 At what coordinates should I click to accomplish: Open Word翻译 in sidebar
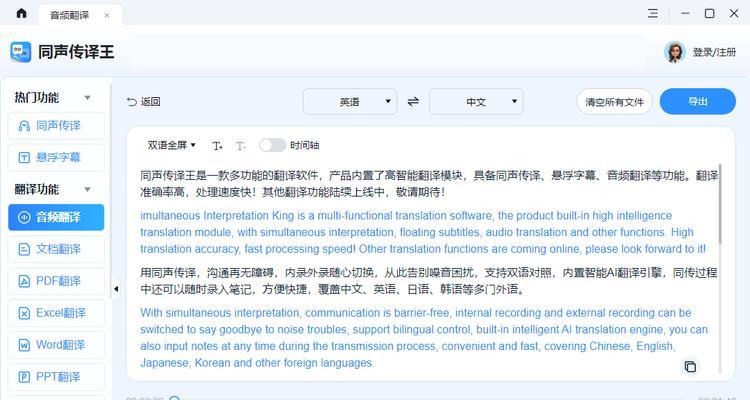[56, 344]
